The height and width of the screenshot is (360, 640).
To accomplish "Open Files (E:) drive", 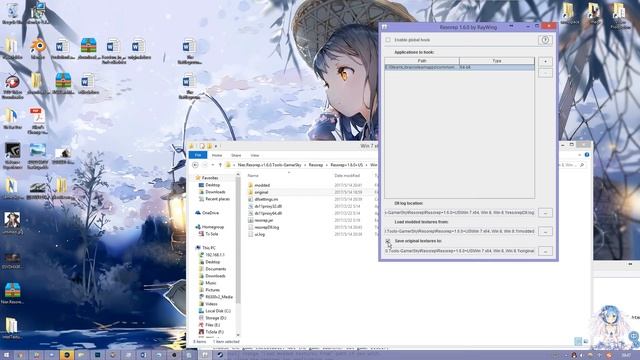I will (x=212, y=325).
